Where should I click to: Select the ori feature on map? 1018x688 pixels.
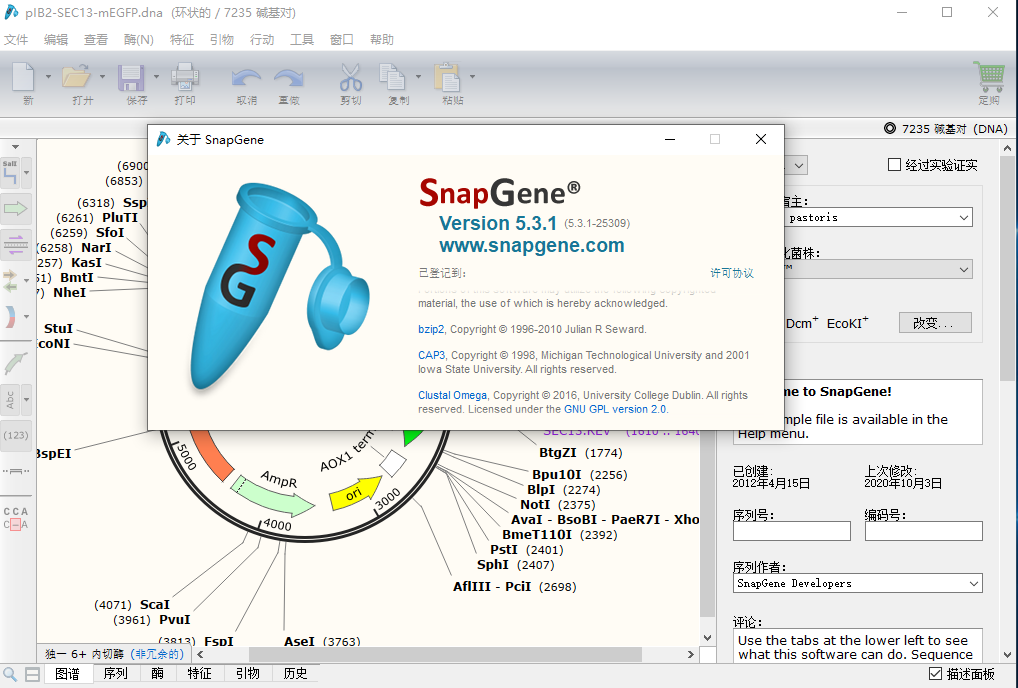point(356,493)
